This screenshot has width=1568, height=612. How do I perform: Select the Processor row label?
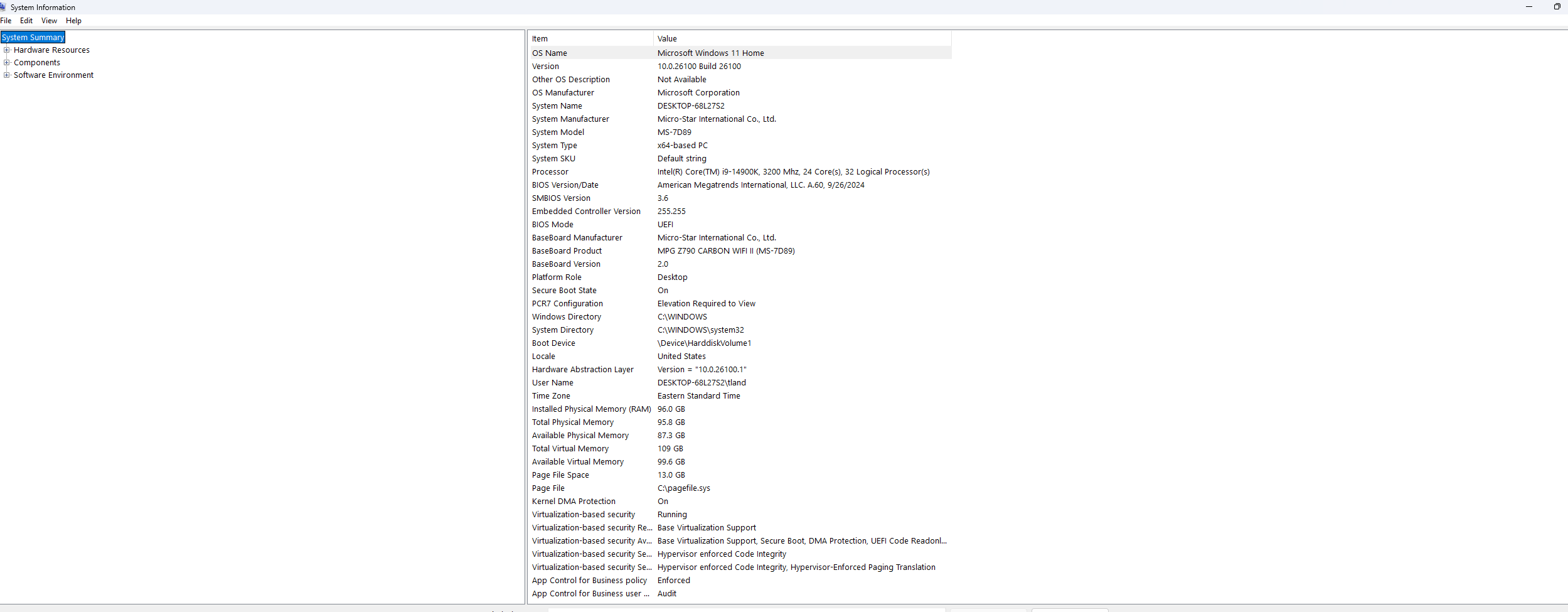(550, 172)
